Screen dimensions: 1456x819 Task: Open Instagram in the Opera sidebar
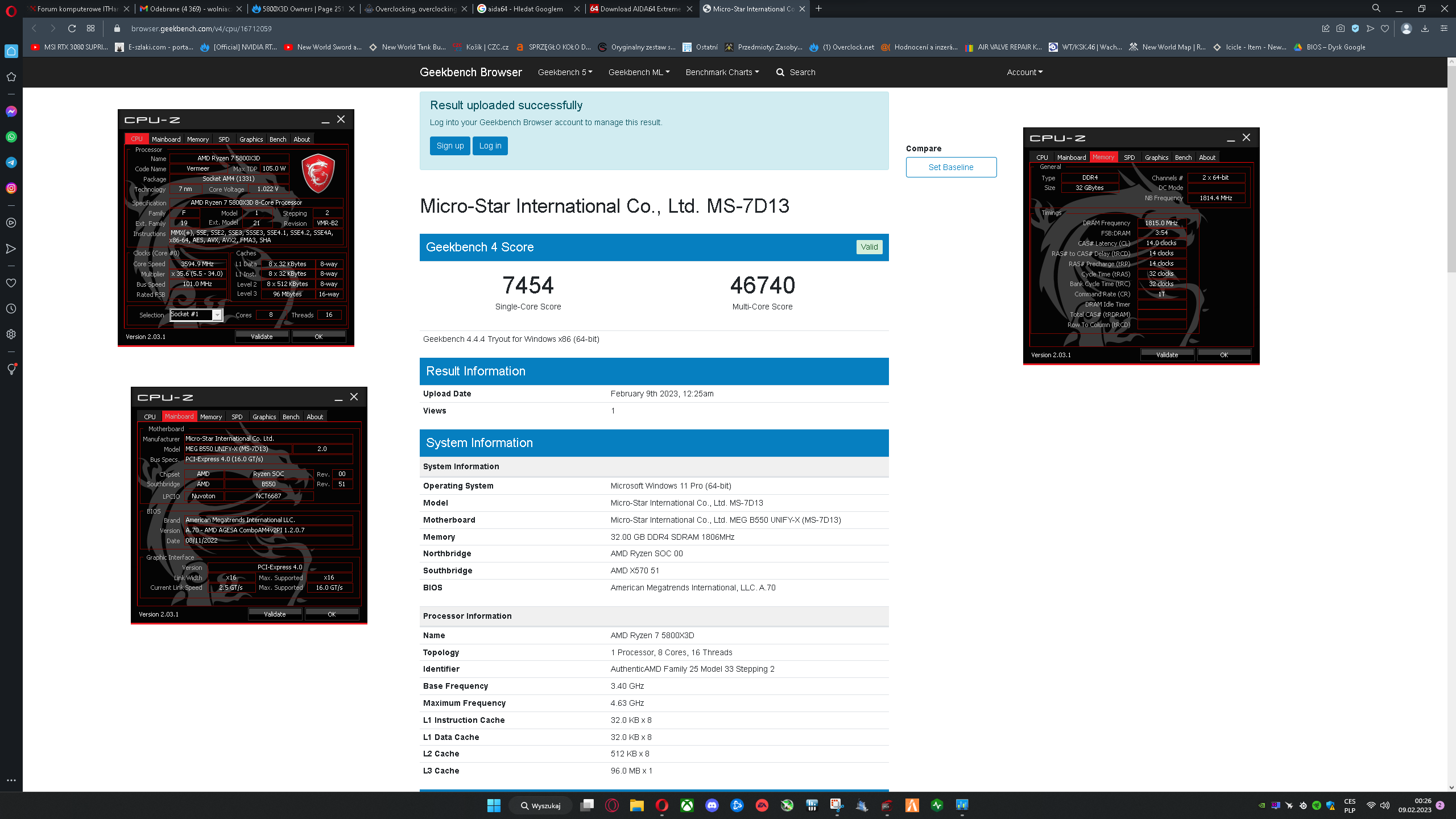[11, 188]
